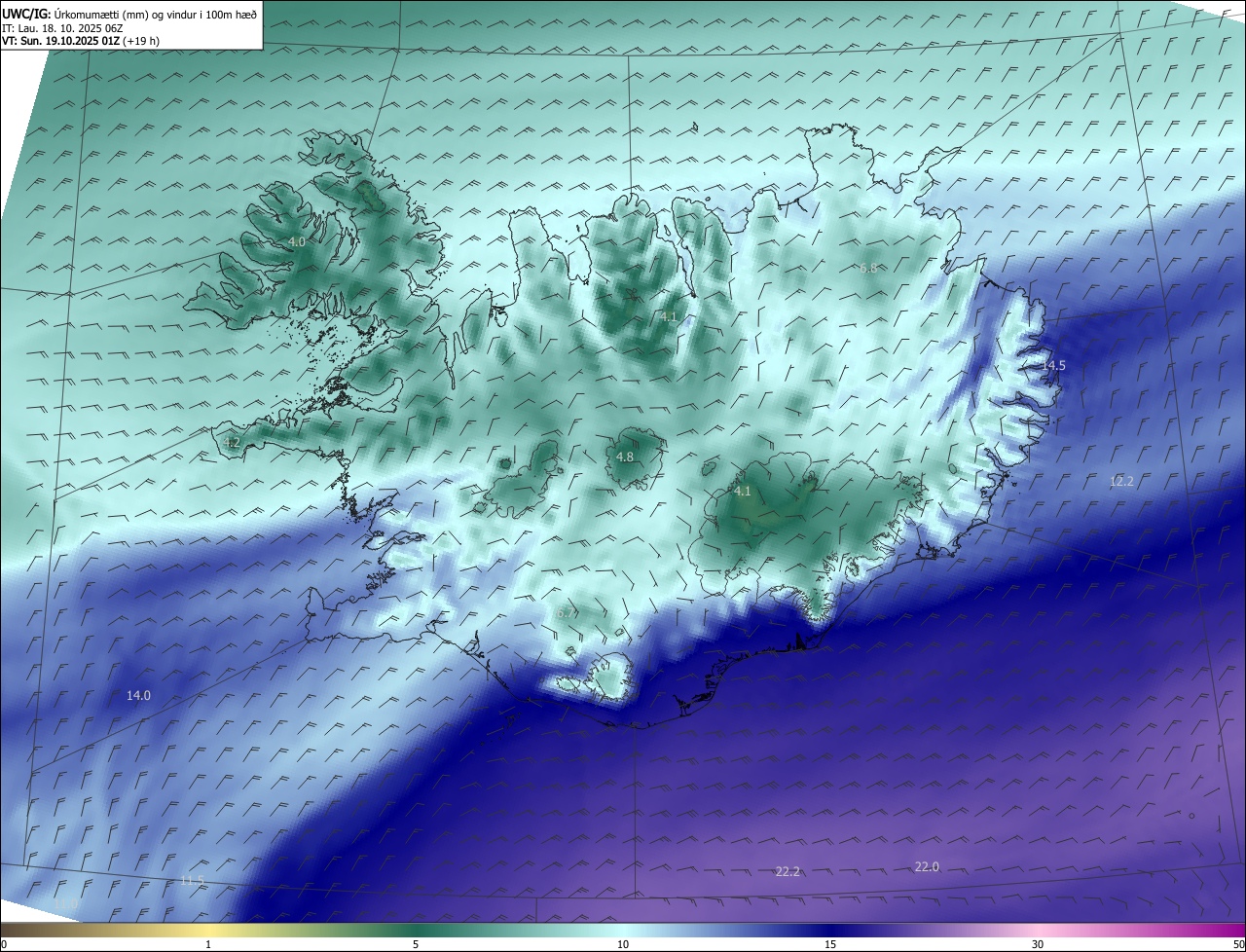Click the 50 tick on the colour scale

pyautogui.click(x=1238, y=944)
